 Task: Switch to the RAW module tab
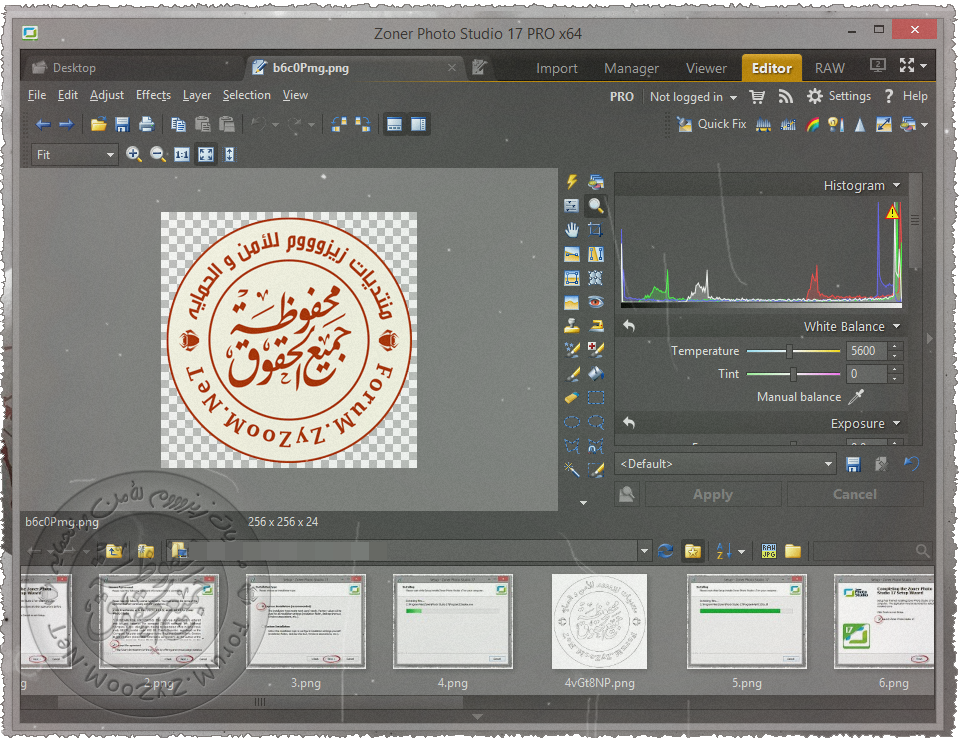click(x=830, y=68)
